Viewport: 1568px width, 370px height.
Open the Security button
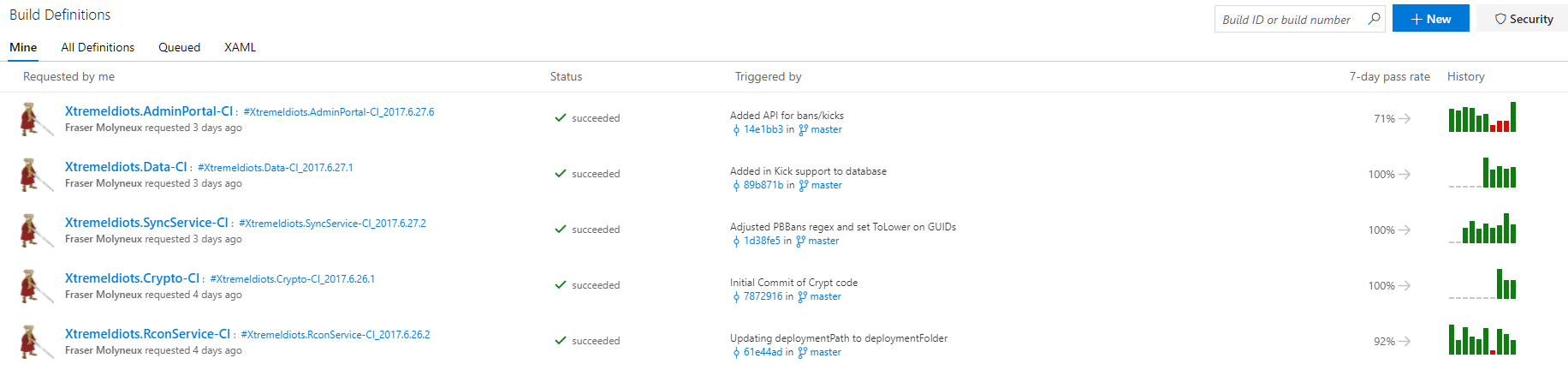[1523, 19]
